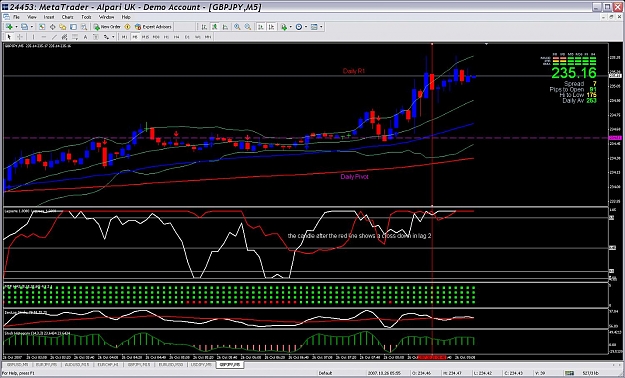
Task: Expand the New Chart dropdown arrow
Action: 16,27
